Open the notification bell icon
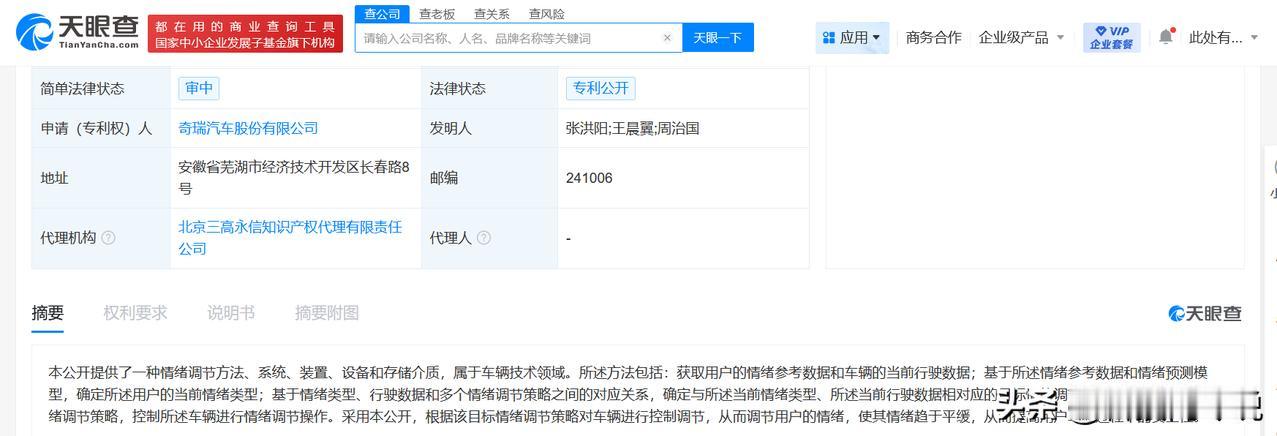The image size is (1277, 436). pyautogui.click(x=1166, y=37)
